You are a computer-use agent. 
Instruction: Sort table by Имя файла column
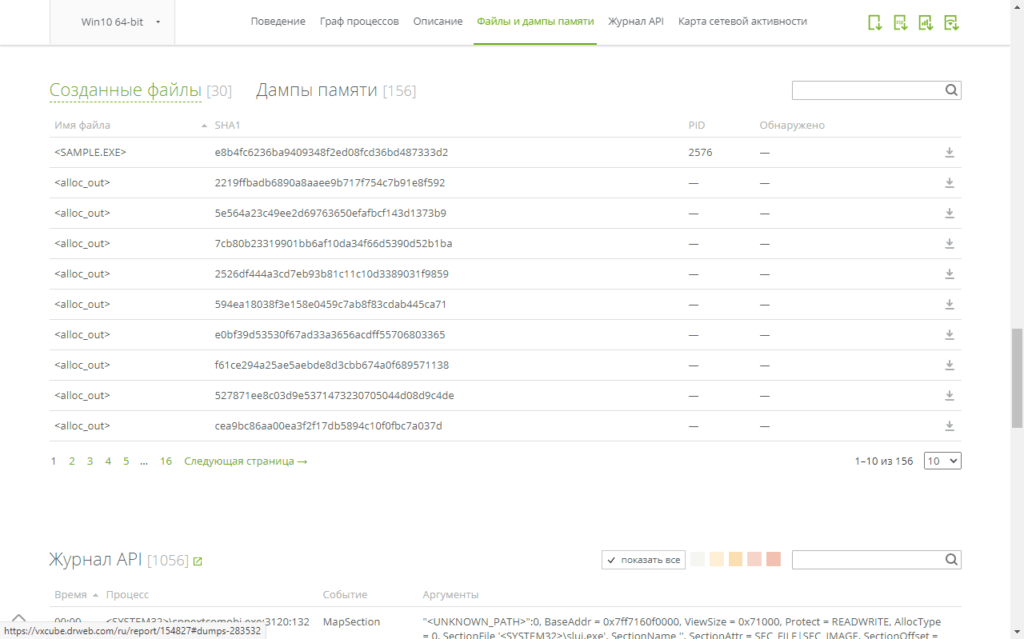[82, 125]
